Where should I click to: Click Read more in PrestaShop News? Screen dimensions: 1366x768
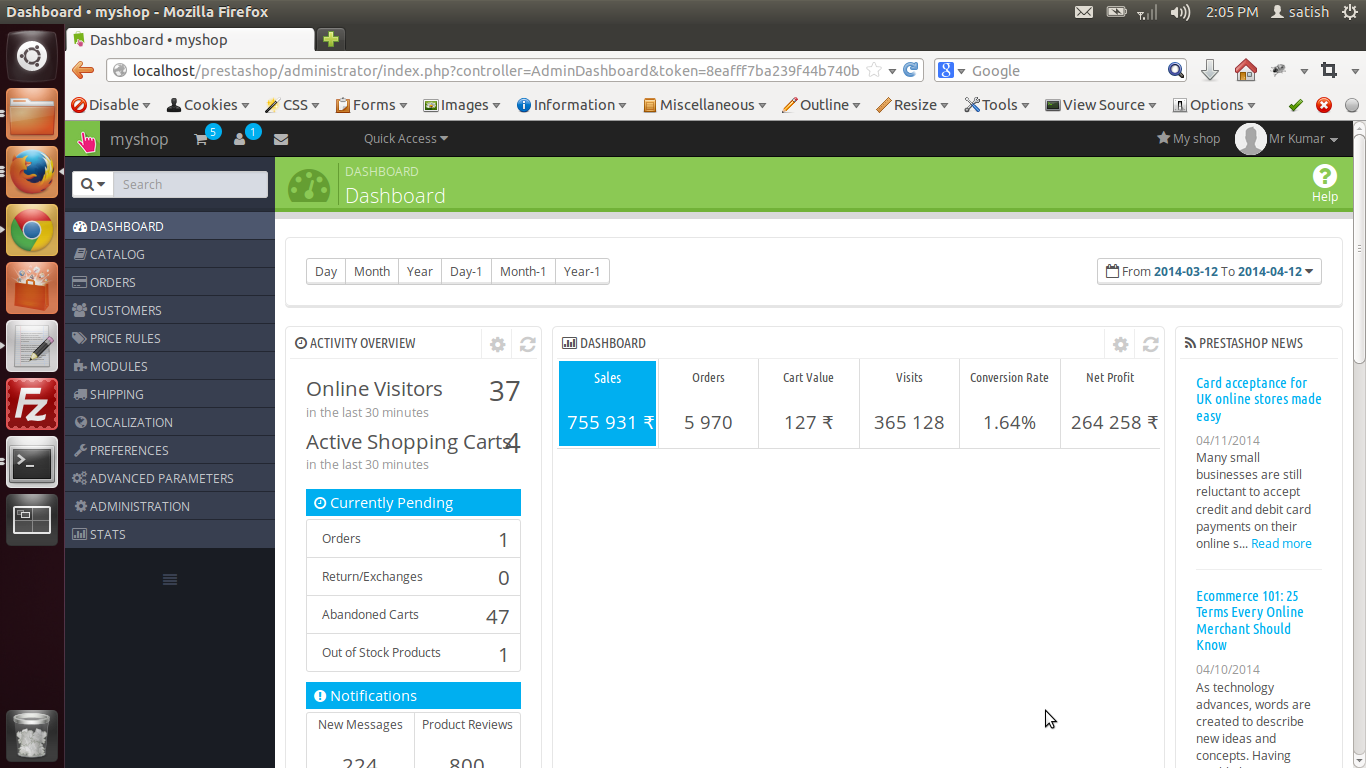1281,544
